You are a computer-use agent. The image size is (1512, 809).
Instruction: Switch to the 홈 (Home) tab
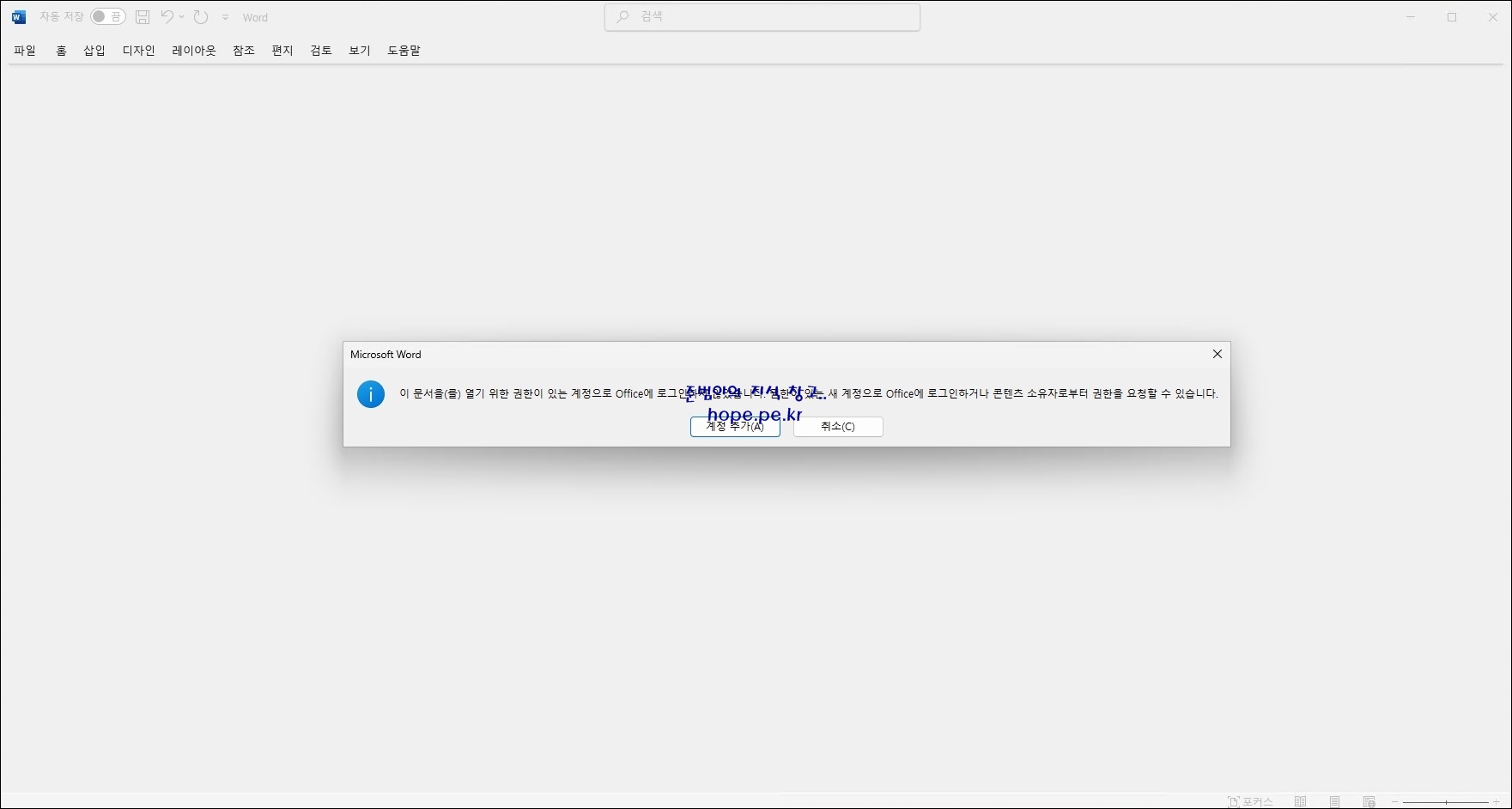61,51
